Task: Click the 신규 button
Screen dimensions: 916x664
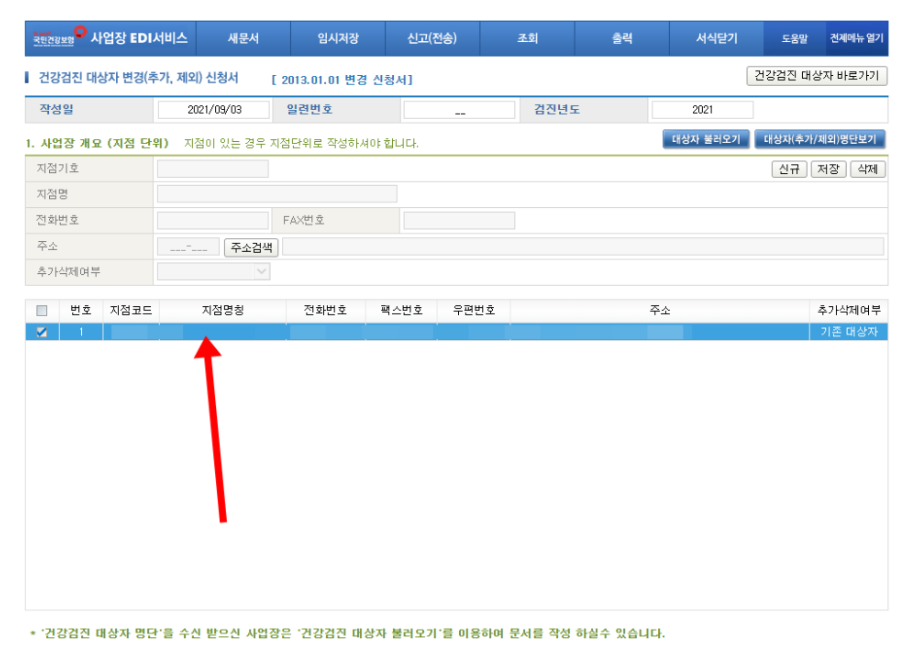Action: [x=789, y=169]
